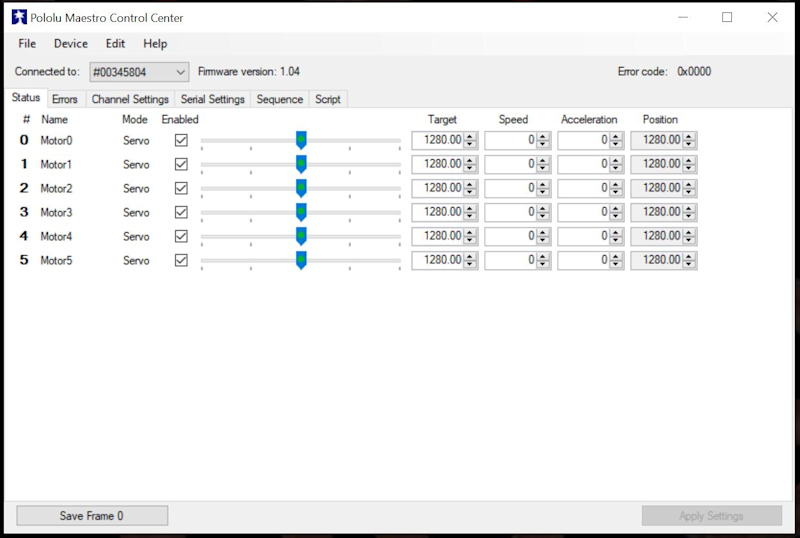
Task: Open the Script tab
Action: [x=328, y=100]
